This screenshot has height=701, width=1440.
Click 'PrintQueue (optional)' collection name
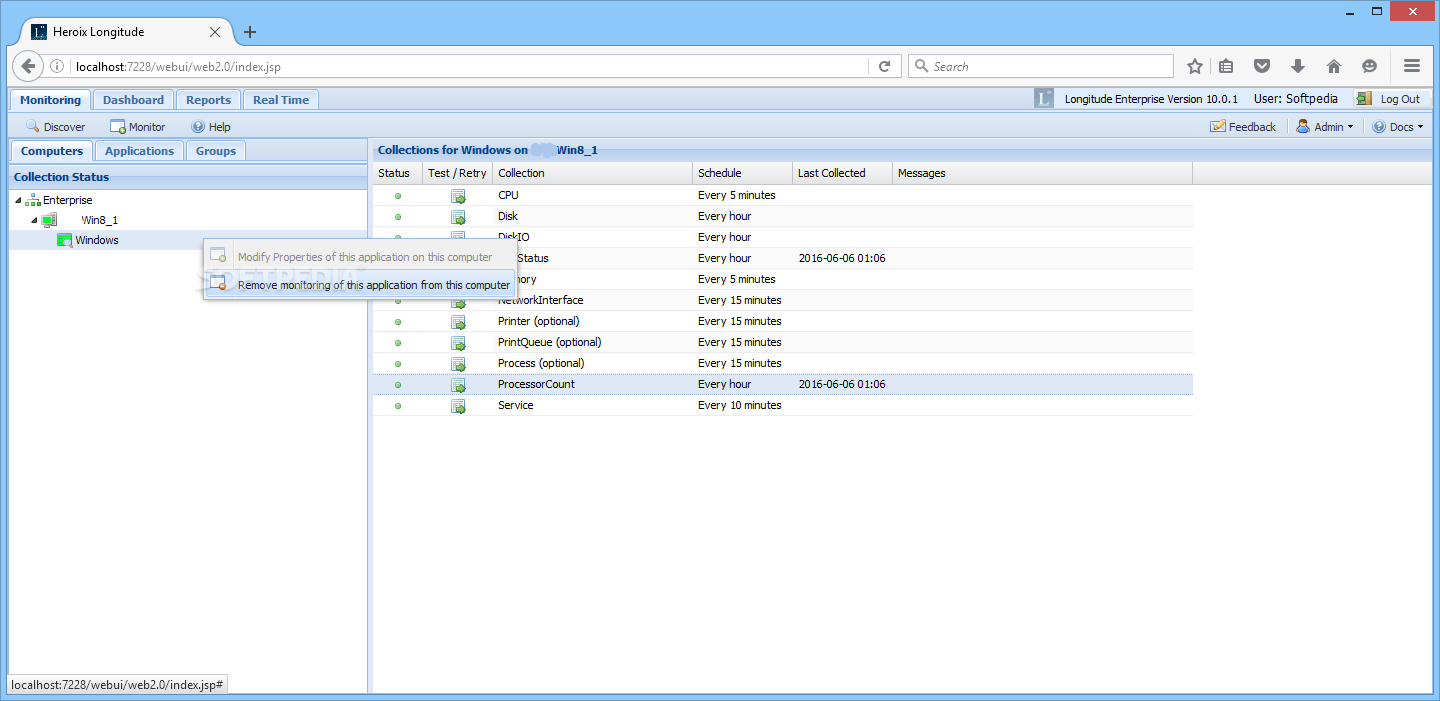[x=549, y=343]
